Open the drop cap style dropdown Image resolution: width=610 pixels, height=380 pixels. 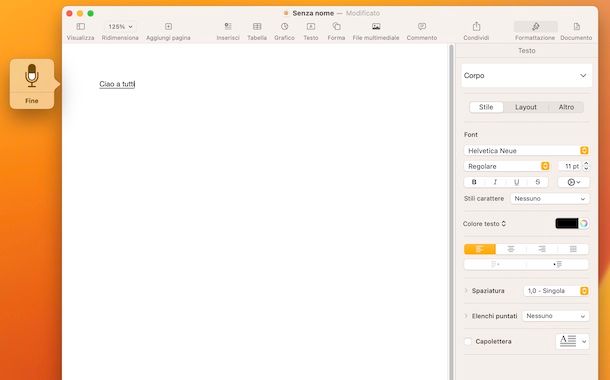(x=572, y=341)
